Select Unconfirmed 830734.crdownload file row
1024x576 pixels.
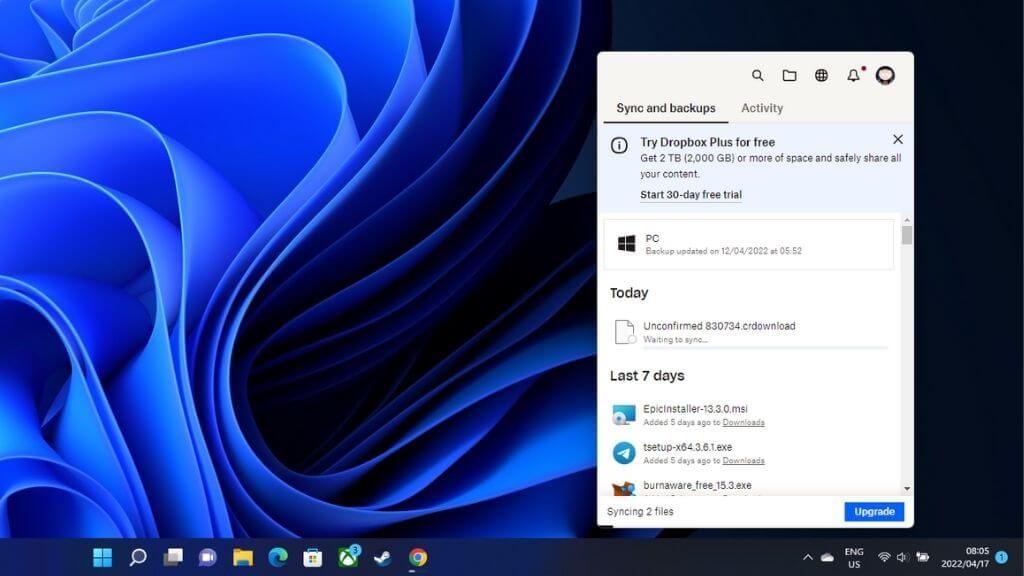coord(749,332)
